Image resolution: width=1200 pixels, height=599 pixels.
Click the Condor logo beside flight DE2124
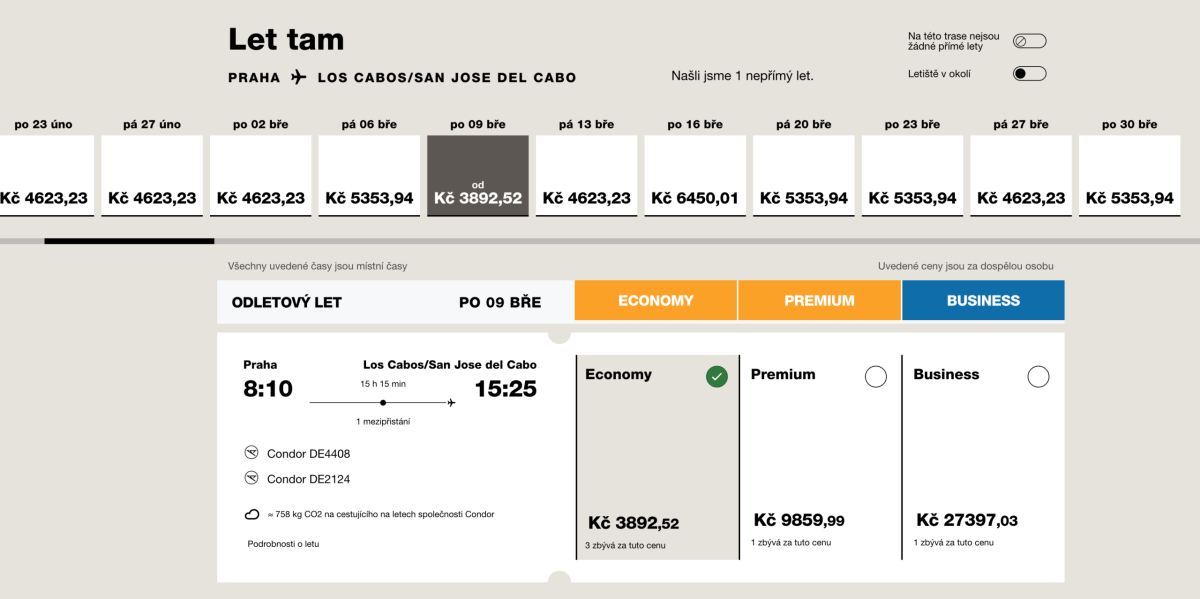coord(252,478)
